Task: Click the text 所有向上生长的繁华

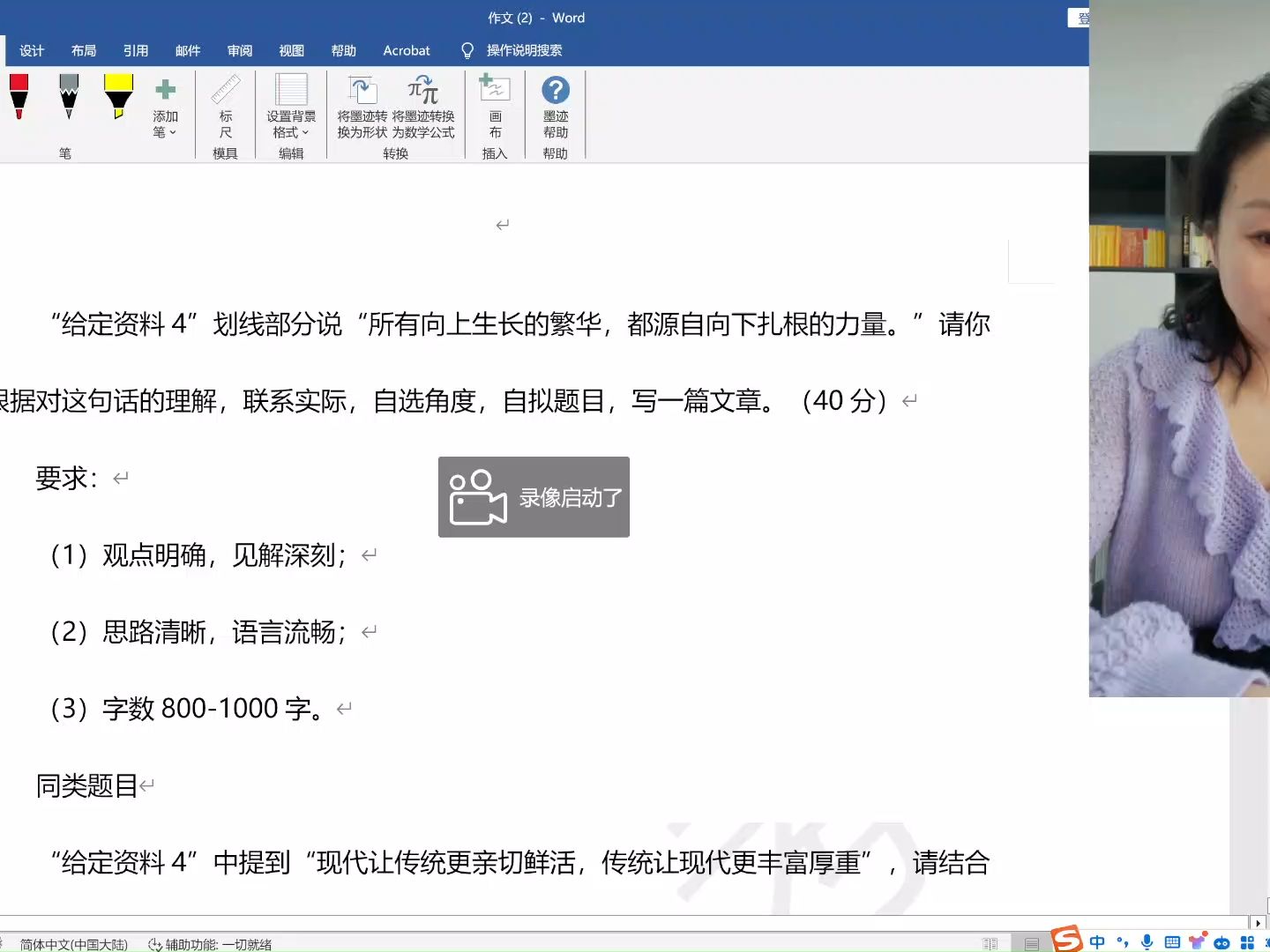Action: point(485,324)
